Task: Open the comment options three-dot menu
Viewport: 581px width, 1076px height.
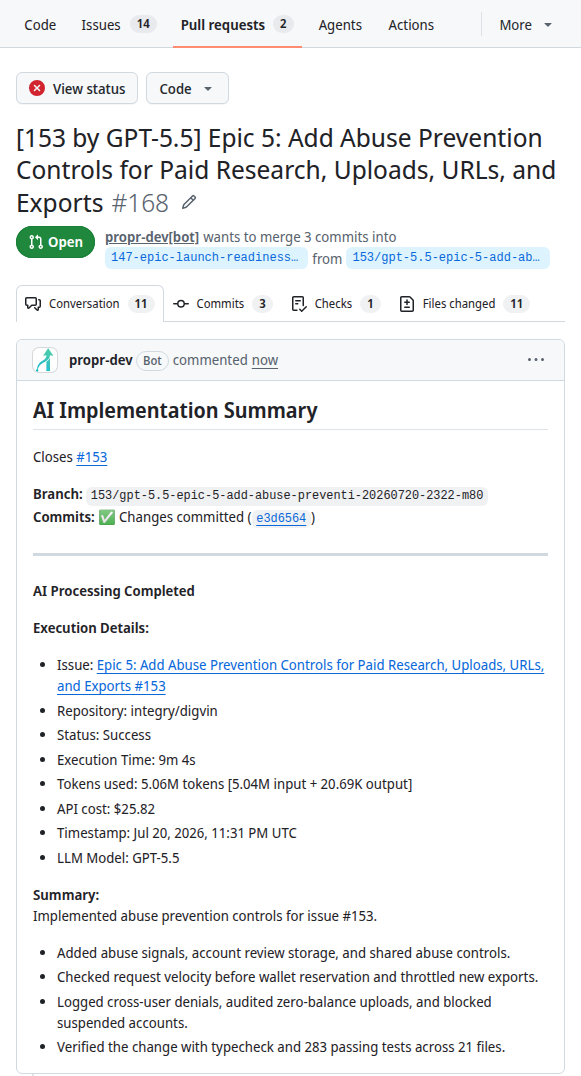Action: pyautogui.click(x=536, y=360)
